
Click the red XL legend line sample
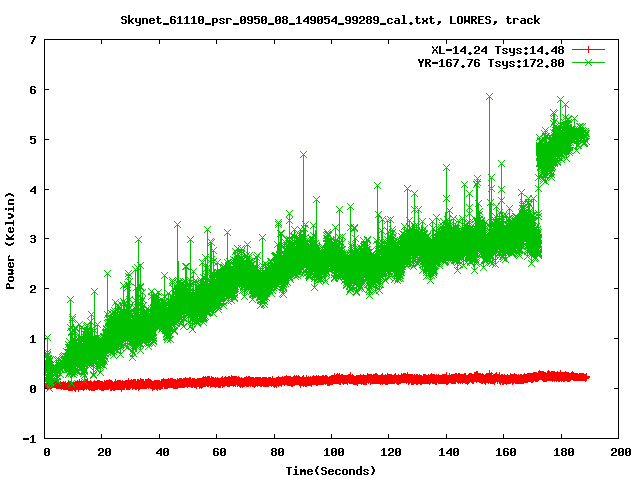click(x=589, y=49)
